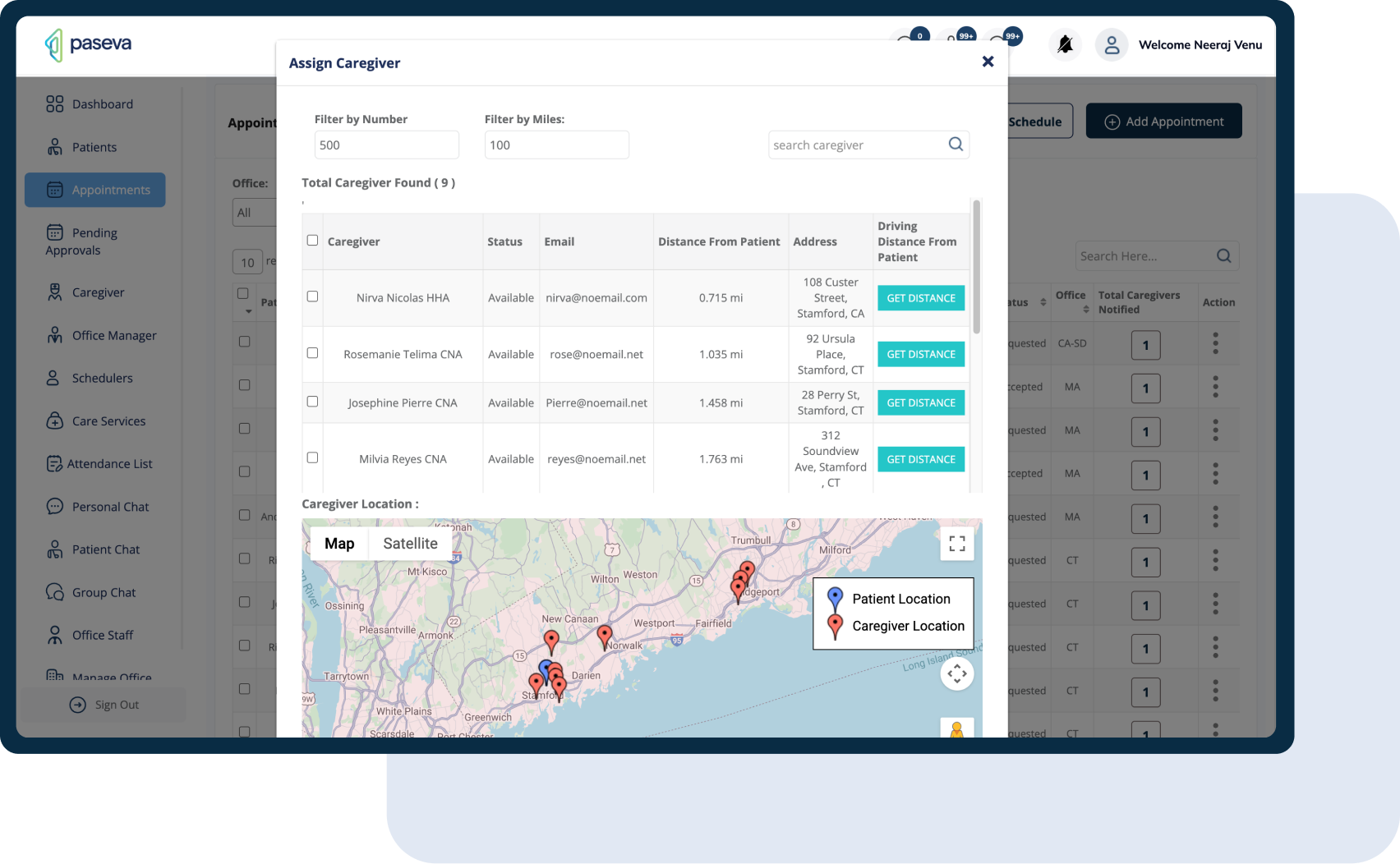1400x864 pixels.
Task: Click the Paseva logo
Action: click(x=88, y=44)
